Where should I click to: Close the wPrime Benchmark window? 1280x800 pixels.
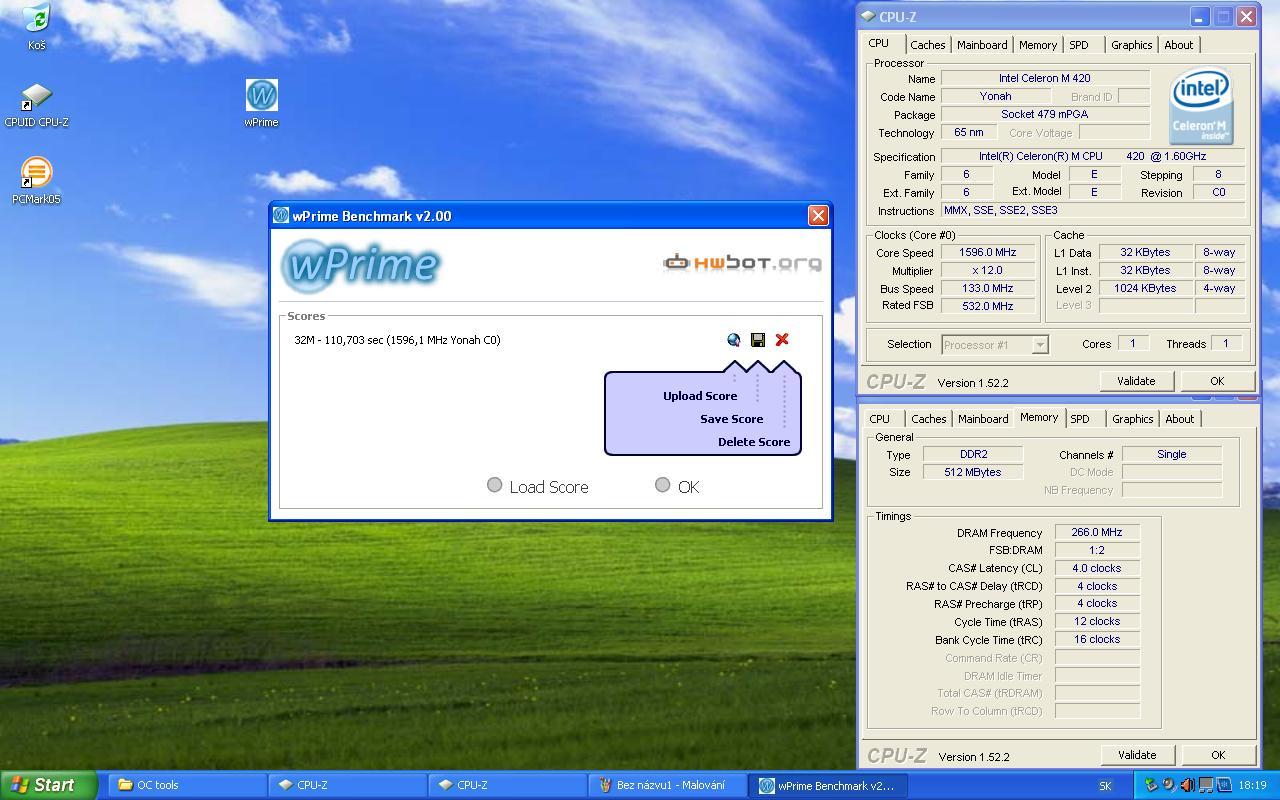coord(818,215)
